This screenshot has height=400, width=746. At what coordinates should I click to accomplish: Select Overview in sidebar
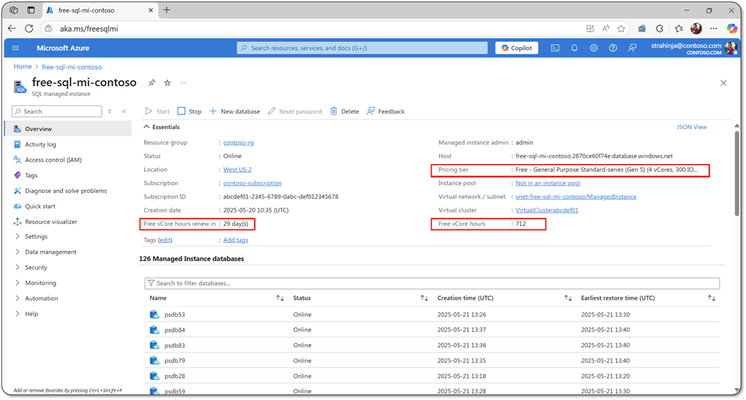point(68,129)
